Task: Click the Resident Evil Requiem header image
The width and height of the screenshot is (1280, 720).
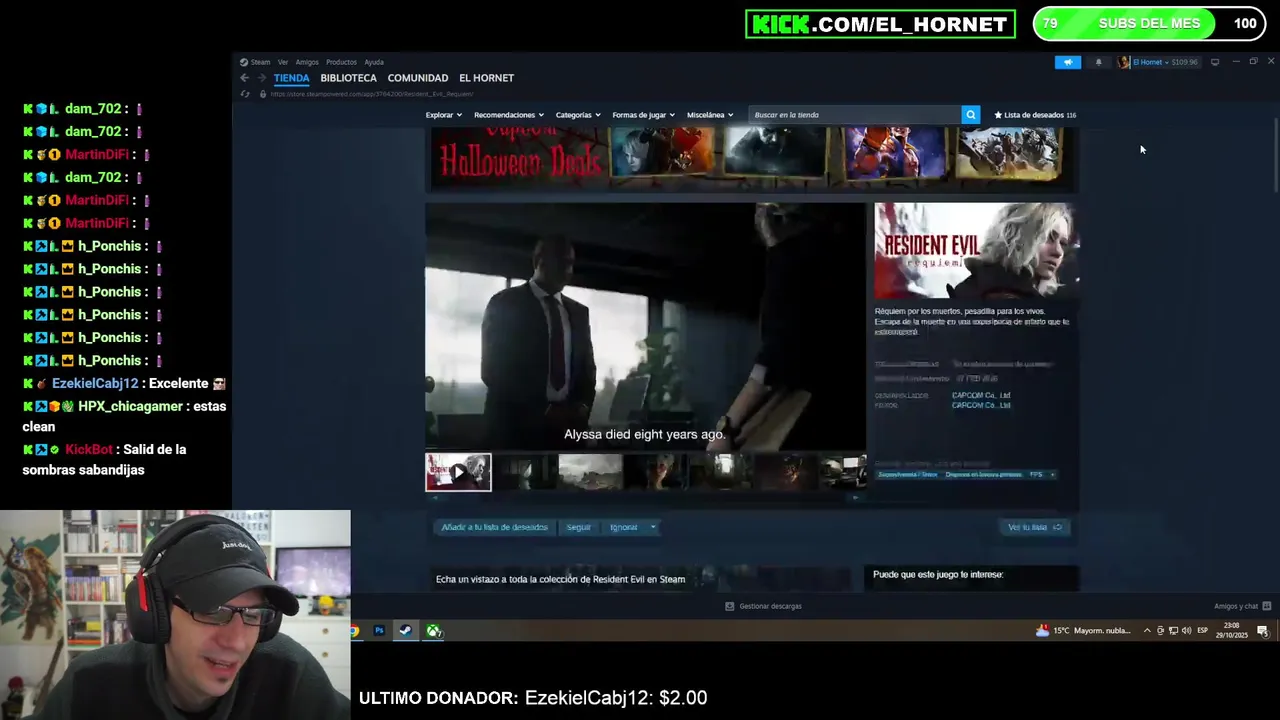Action: [976, 250]
